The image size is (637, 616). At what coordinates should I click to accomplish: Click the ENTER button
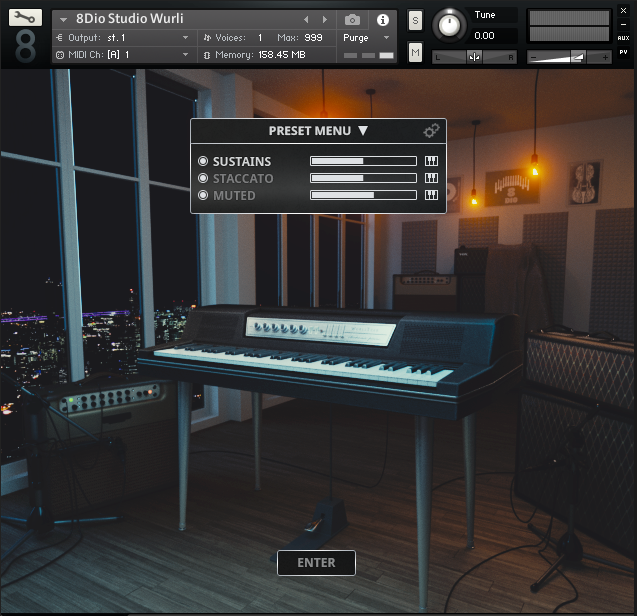click(x=316, y=563)
